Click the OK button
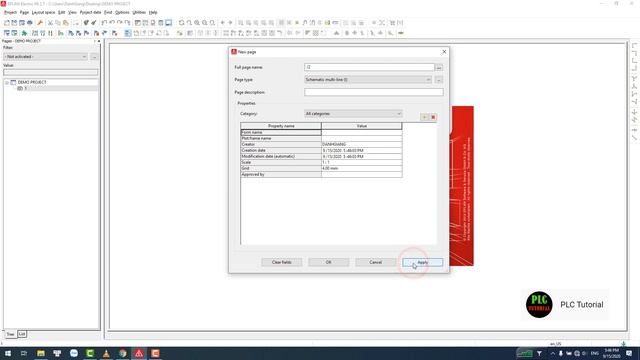The width and height of the screenshot is (640, 360). tap(329, 262)
